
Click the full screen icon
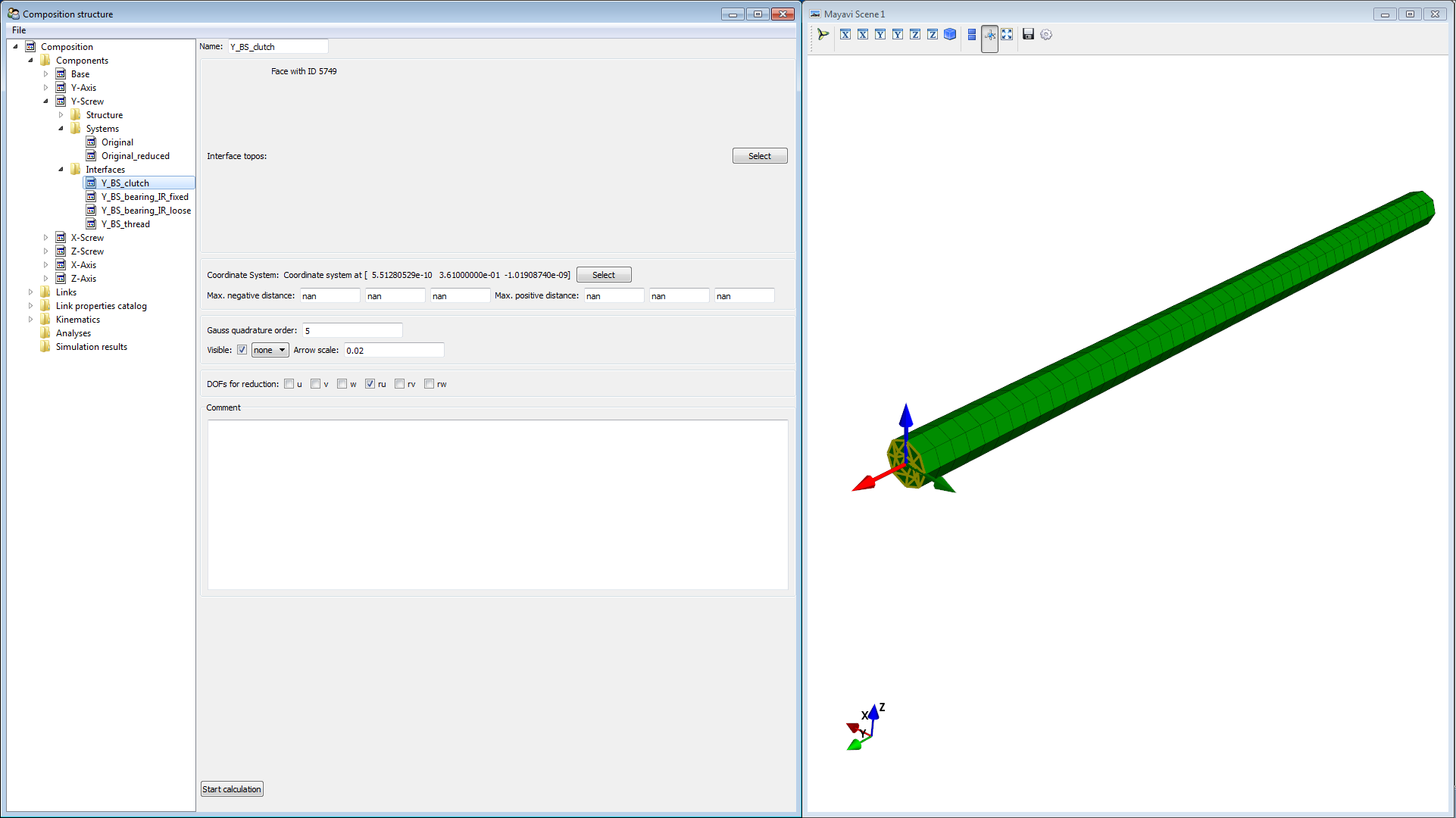click(1007, 34)
